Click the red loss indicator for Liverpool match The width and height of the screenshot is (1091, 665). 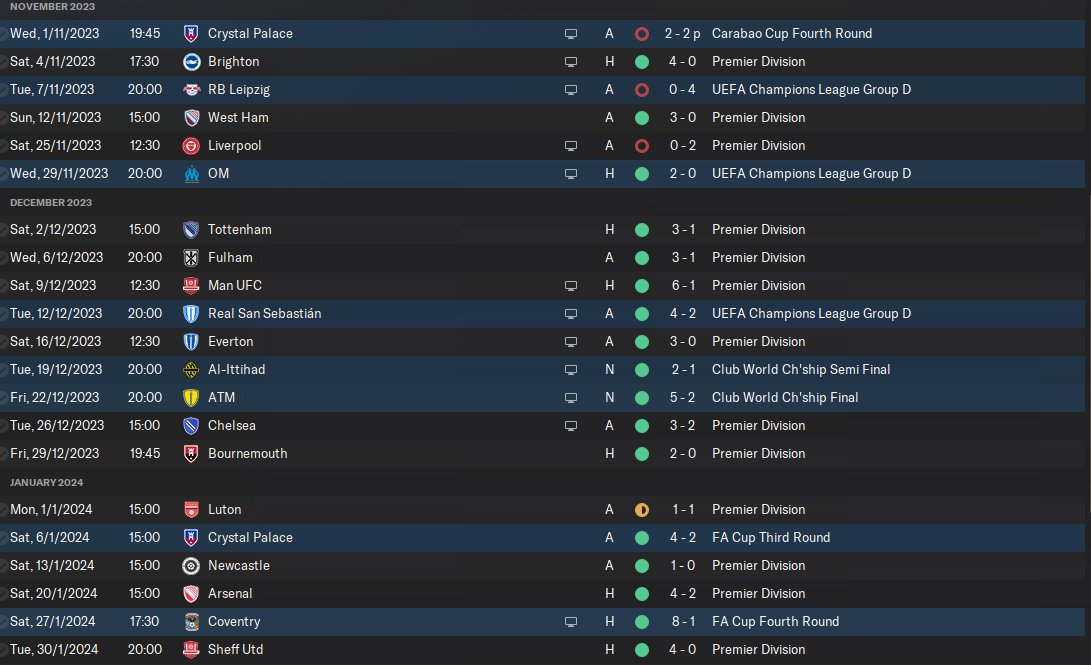click(x=641, y=145)
